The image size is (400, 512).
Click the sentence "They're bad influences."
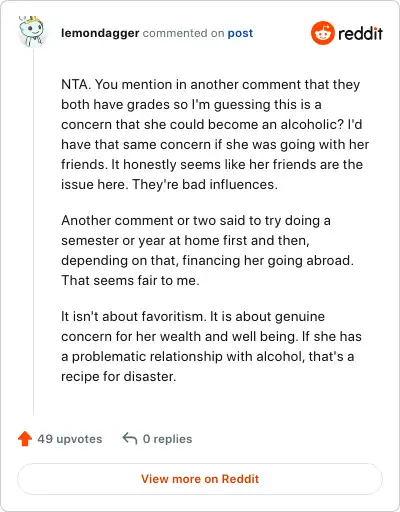pos(205,184)
